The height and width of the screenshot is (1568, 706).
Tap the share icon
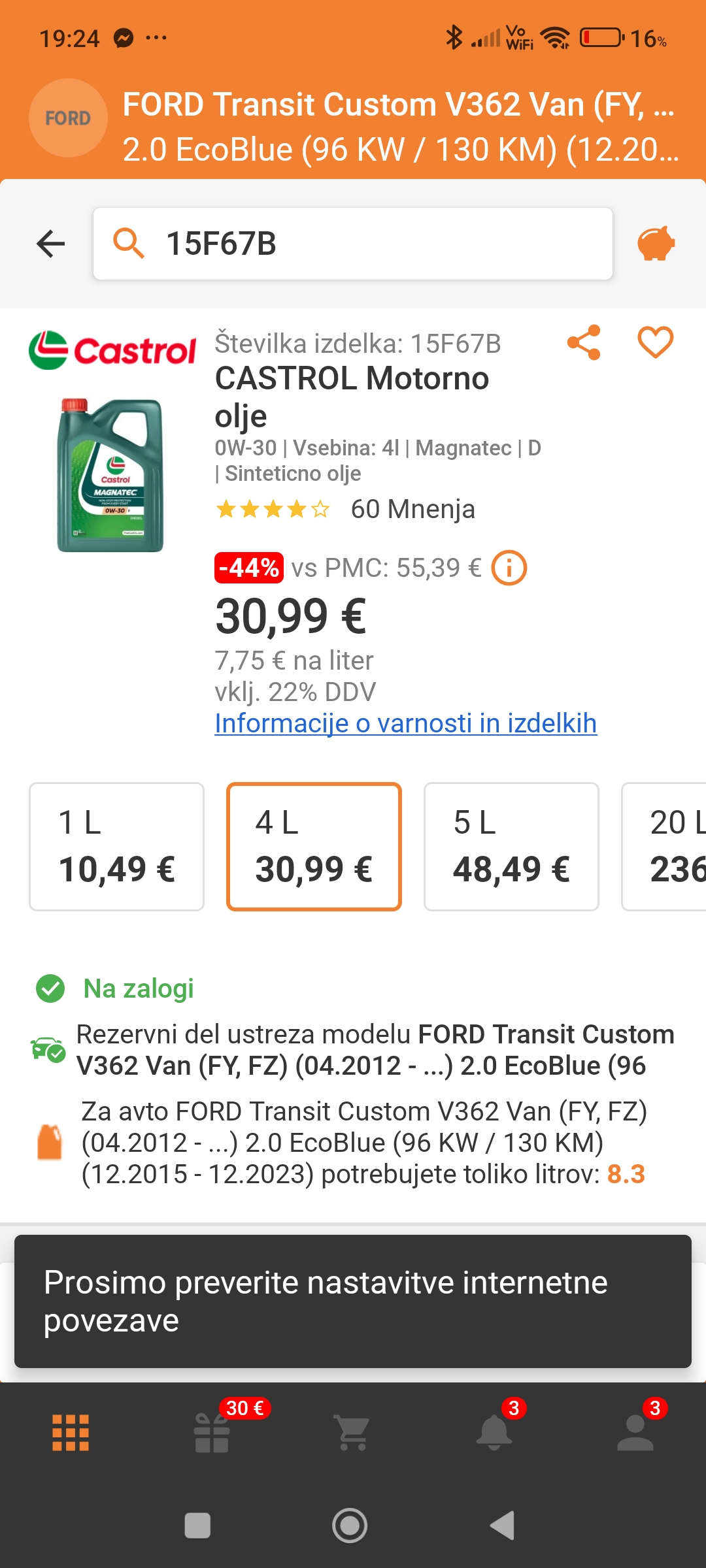click(584, 342)
